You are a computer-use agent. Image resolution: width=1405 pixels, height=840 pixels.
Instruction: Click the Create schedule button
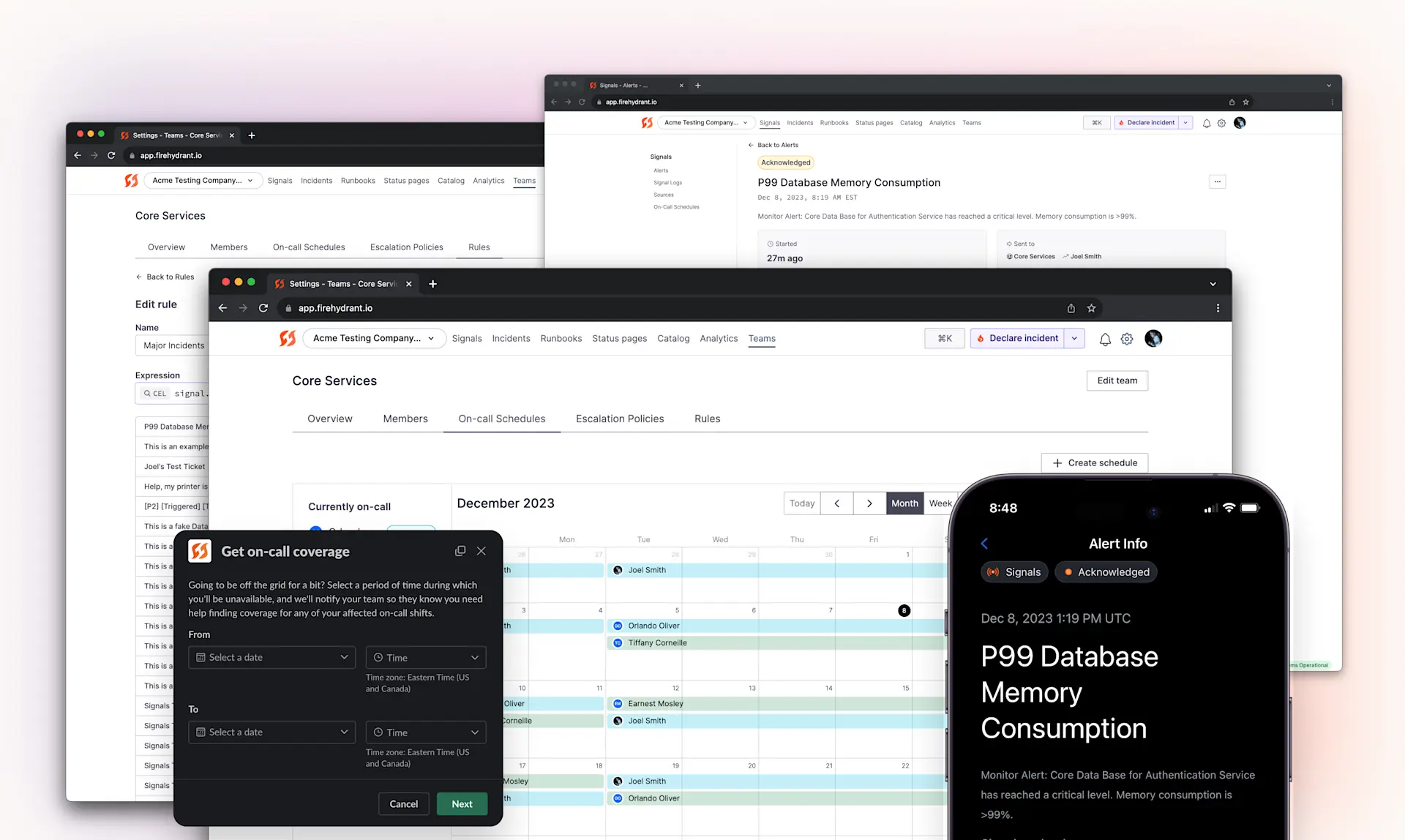pyautogui.click(x=1094, y=462)
